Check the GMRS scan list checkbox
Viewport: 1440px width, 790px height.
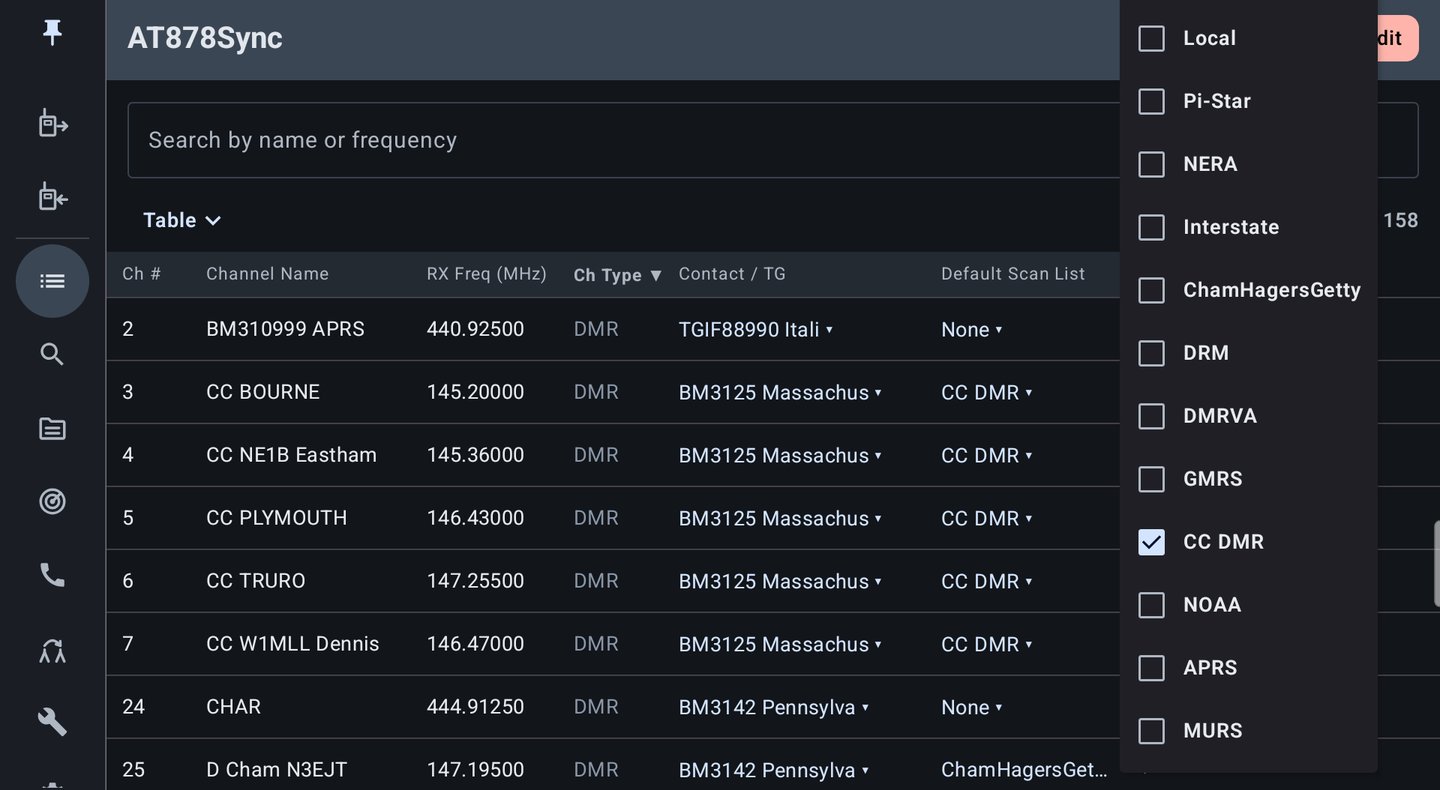1151,479
